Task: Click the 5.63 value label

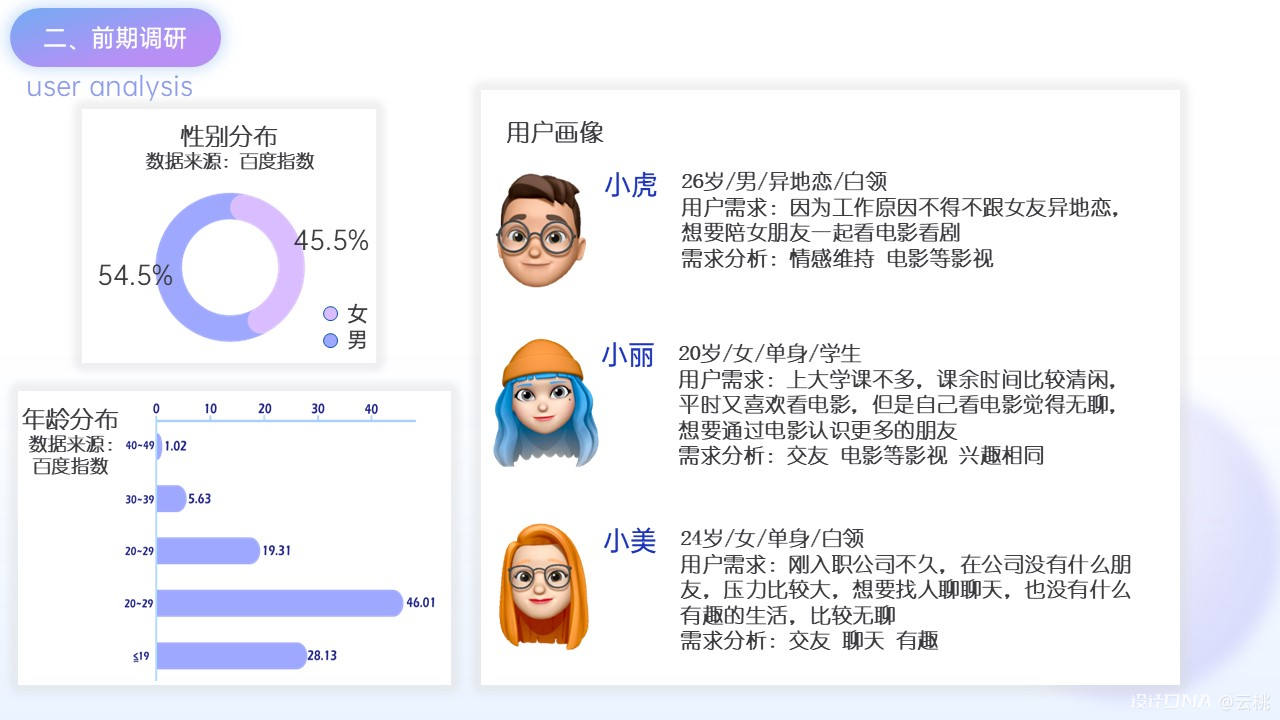Action: click(x=200, y=498)
